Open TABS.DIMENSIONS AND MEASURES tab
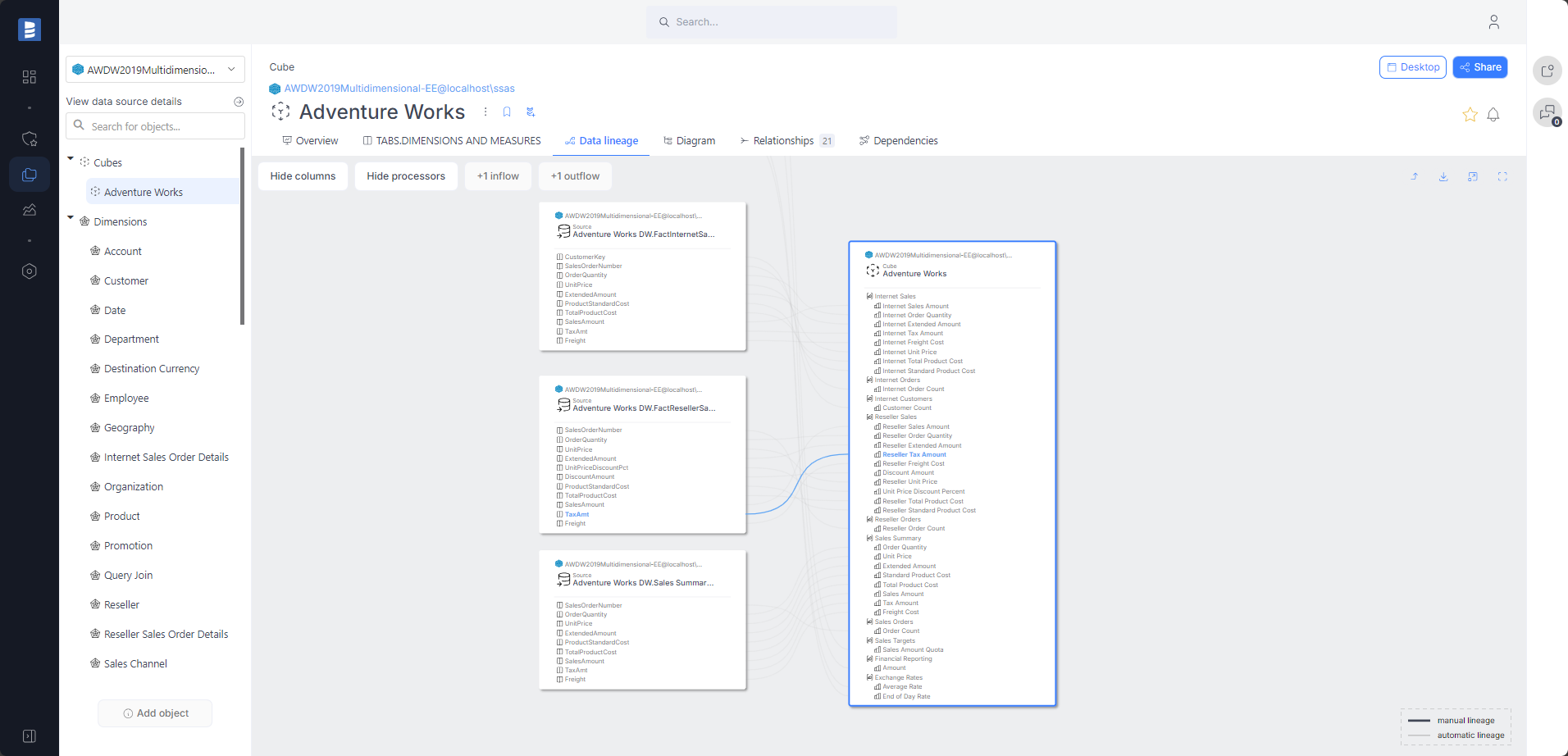 [x=452, y=141]
